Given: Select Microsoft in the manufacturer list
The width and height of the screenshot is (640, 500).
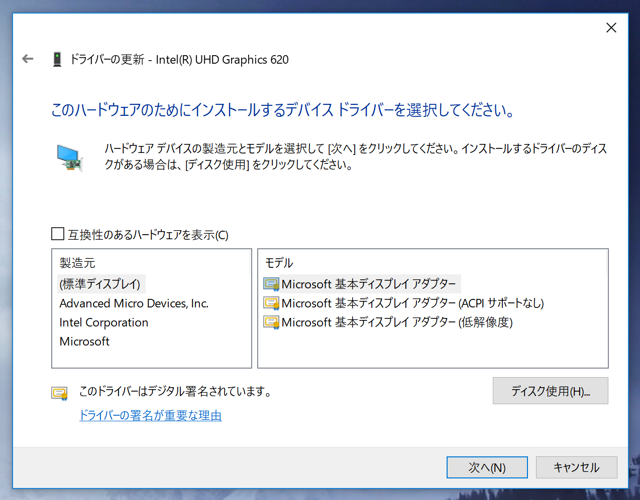Looking at the screenshot, I should coord(84,341).
